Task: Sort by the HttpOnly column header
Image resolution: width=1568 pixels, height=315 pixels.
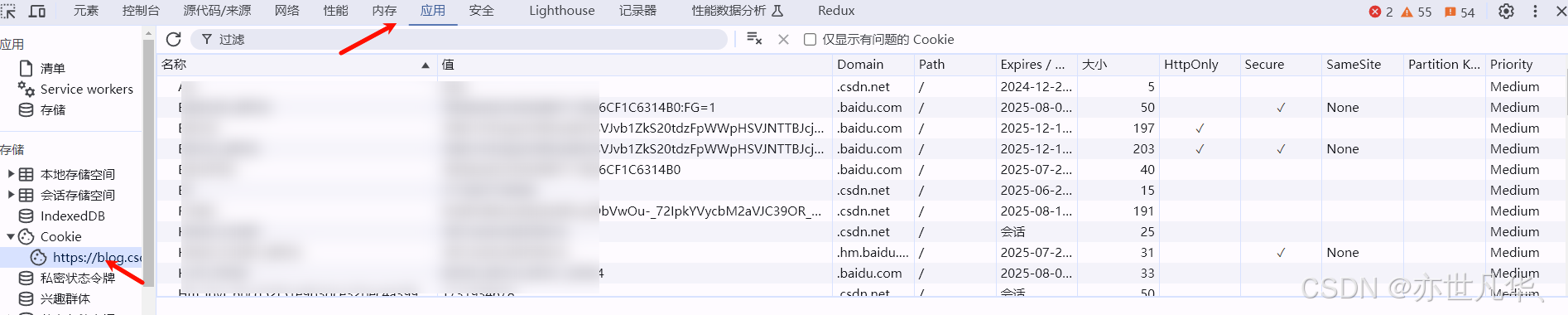Action: 1199,65
